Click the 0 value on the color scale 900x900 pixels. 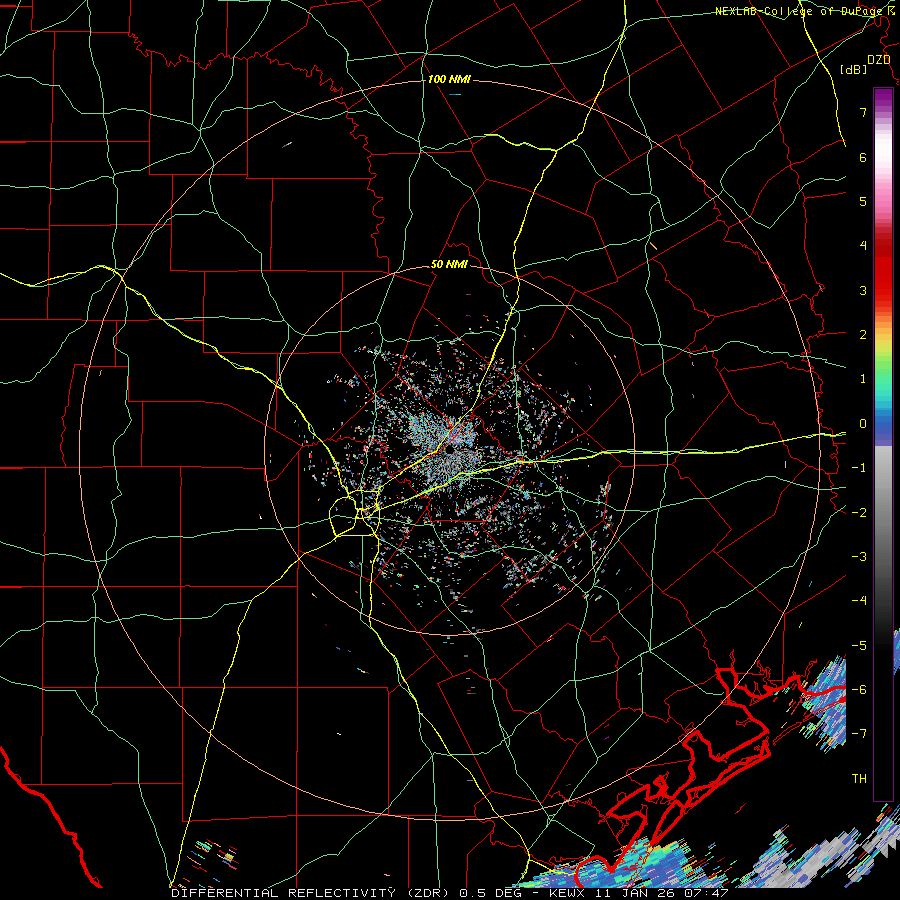coord(863,424)
